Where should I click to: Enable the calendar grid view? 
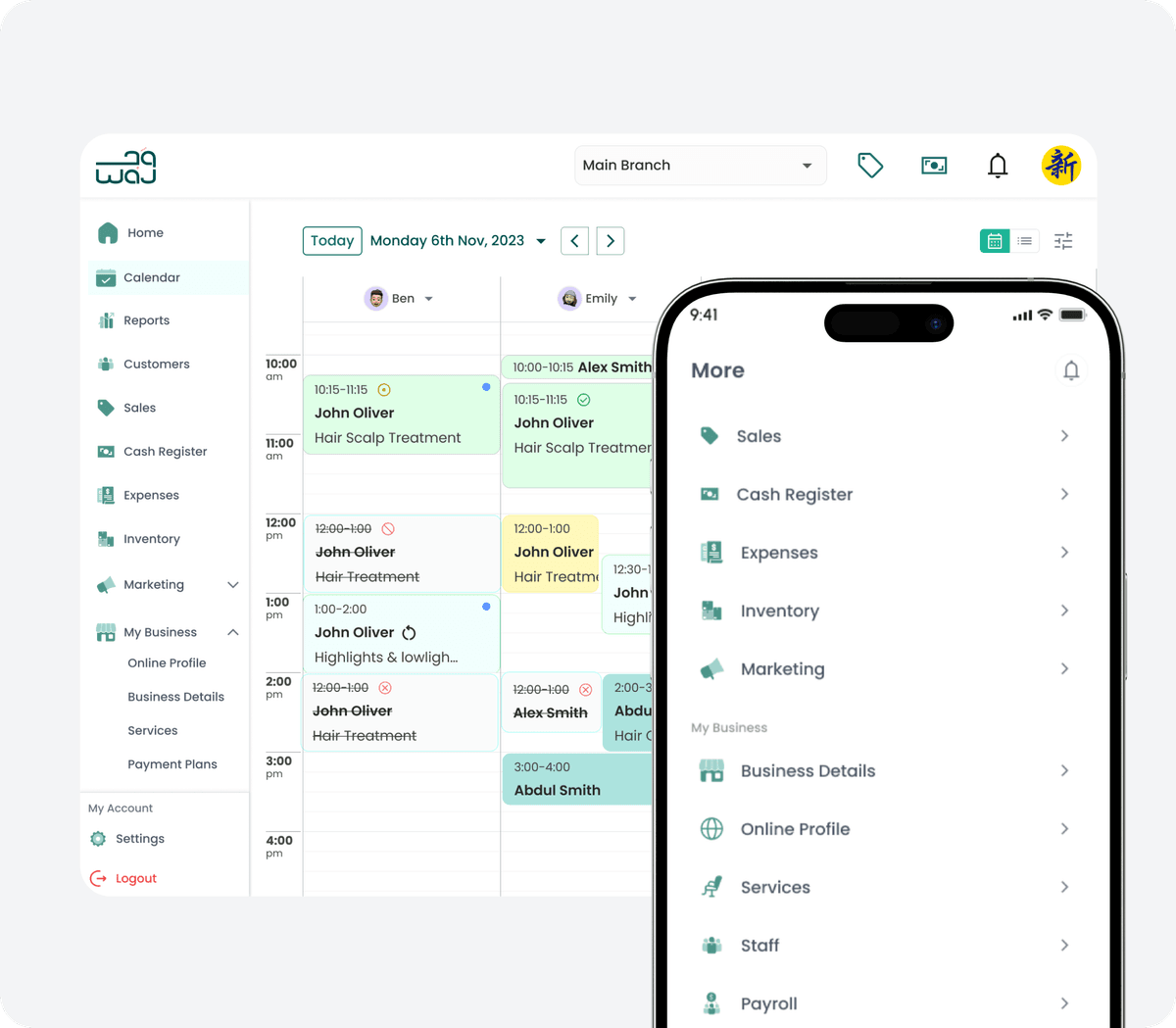click(995, 240)
